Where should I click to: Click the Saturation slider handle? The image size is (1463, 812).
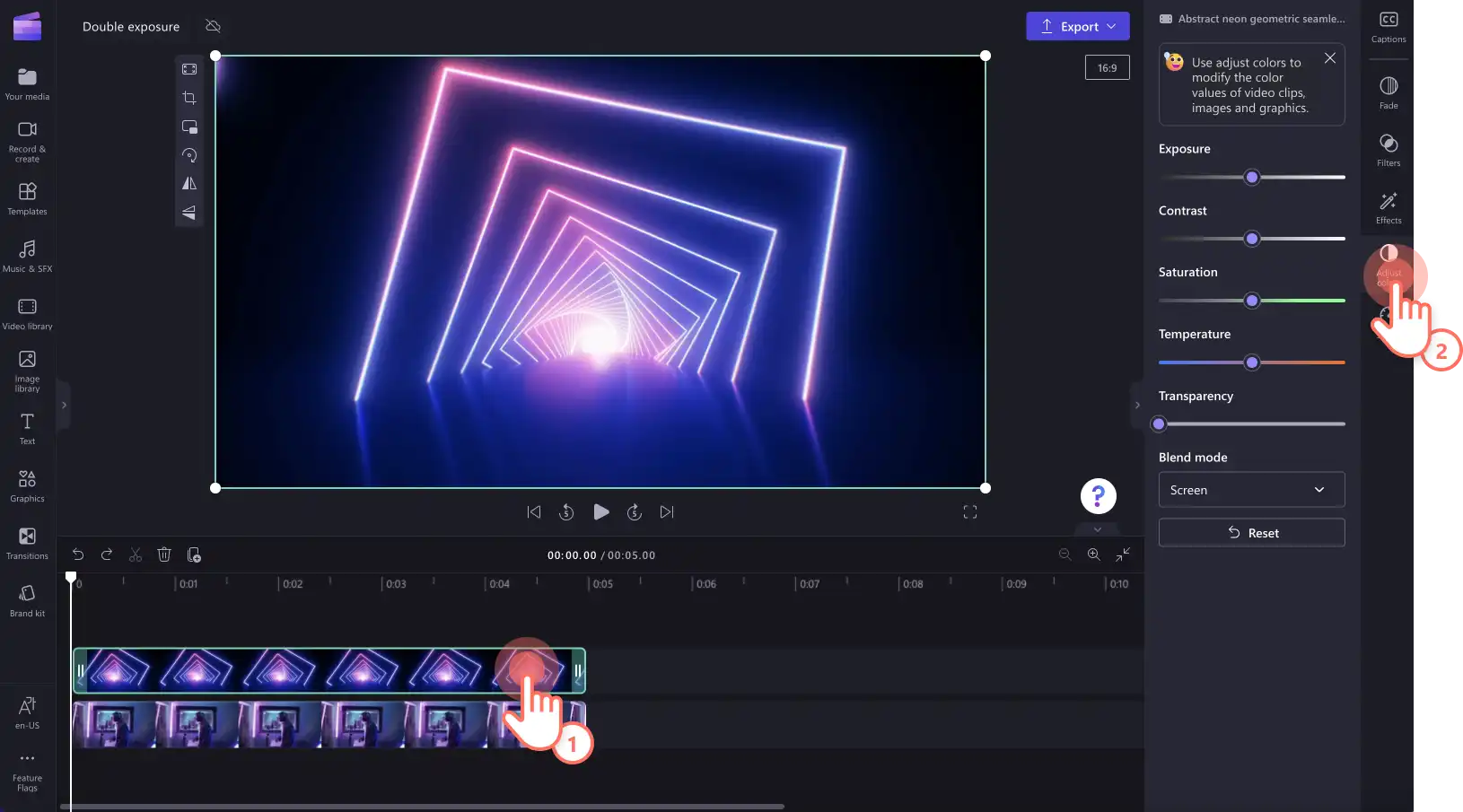pos(1252,301)
